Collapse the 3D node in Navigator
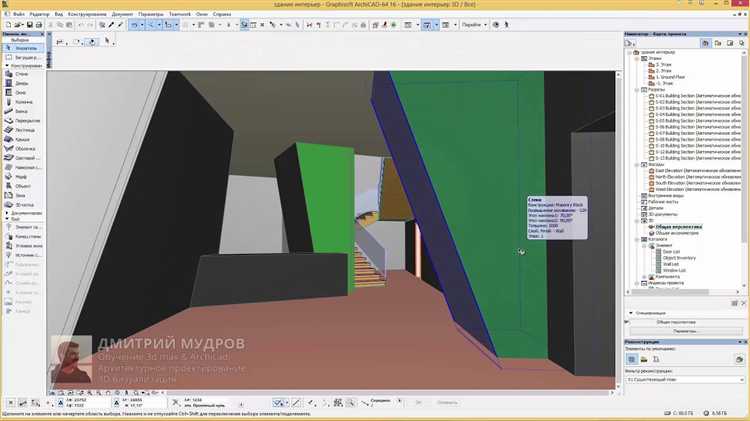Screen dimensions: 750x421 click(637, 221)
